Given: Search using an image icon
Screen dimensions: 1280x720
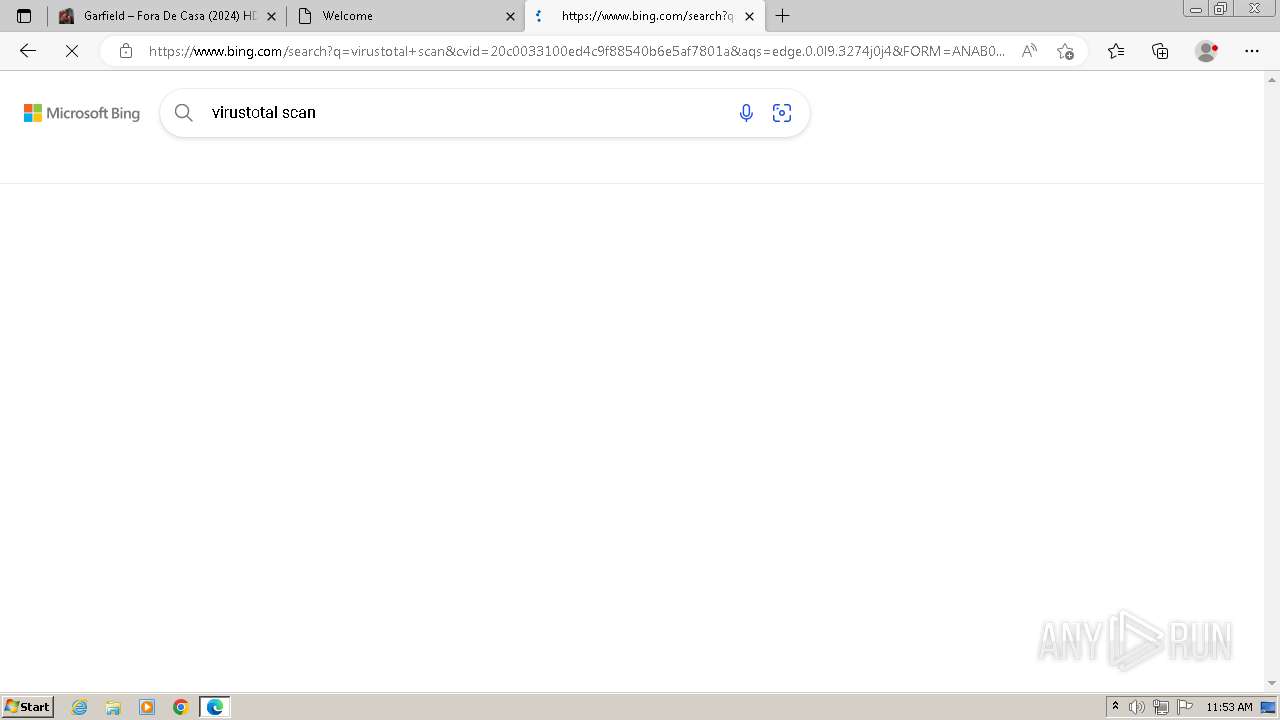Looking at the screenshot, I should point(782,113).
